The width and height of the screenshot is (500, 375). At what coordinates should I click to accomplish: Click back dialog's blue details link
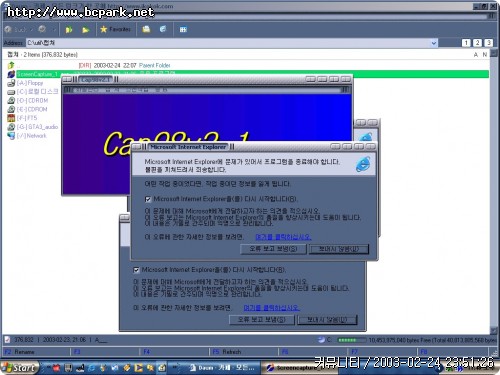tap(271, 307)
